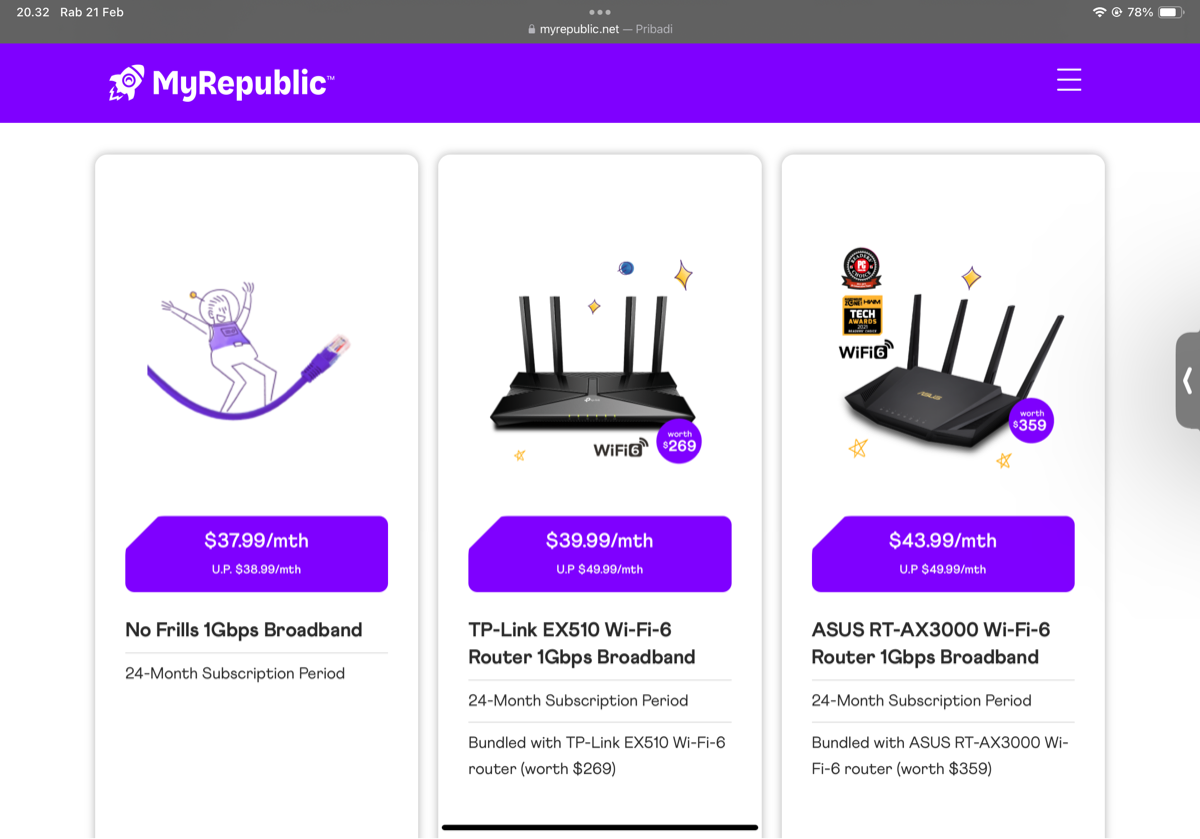Select the $37.99/mth price button

pyautogui.click(x=256, y=553)
